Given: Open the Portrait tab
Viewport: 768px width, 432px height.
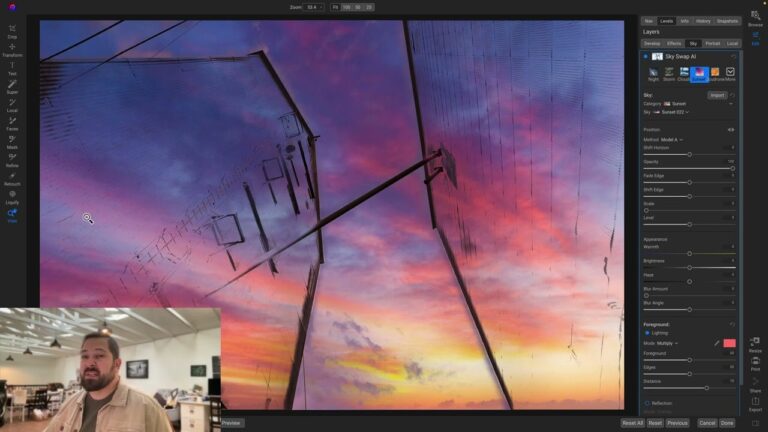Looking at the screenshot, I should pyautogui.click(x=713, y=44).
